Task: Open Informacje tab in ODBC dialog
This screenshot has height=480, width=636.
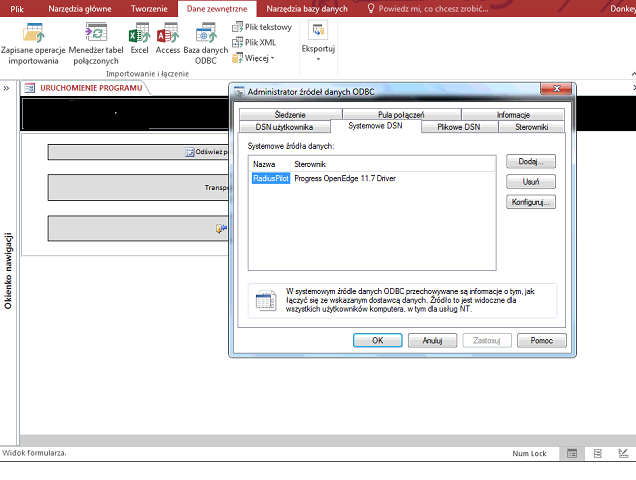Action: coord(513,115)
